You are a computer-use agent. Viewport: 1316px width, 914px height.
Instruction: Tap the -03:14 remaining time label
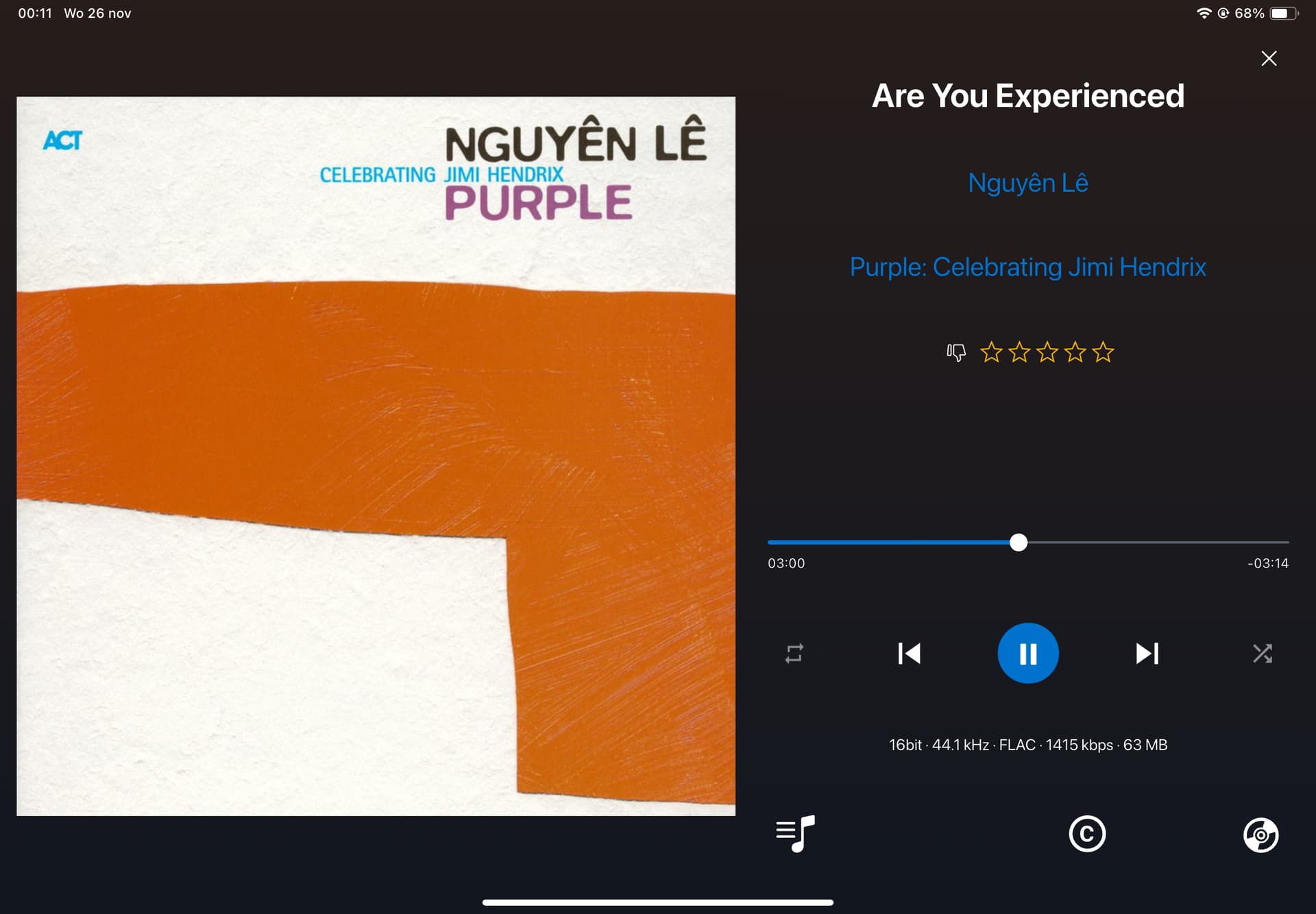1267,563
